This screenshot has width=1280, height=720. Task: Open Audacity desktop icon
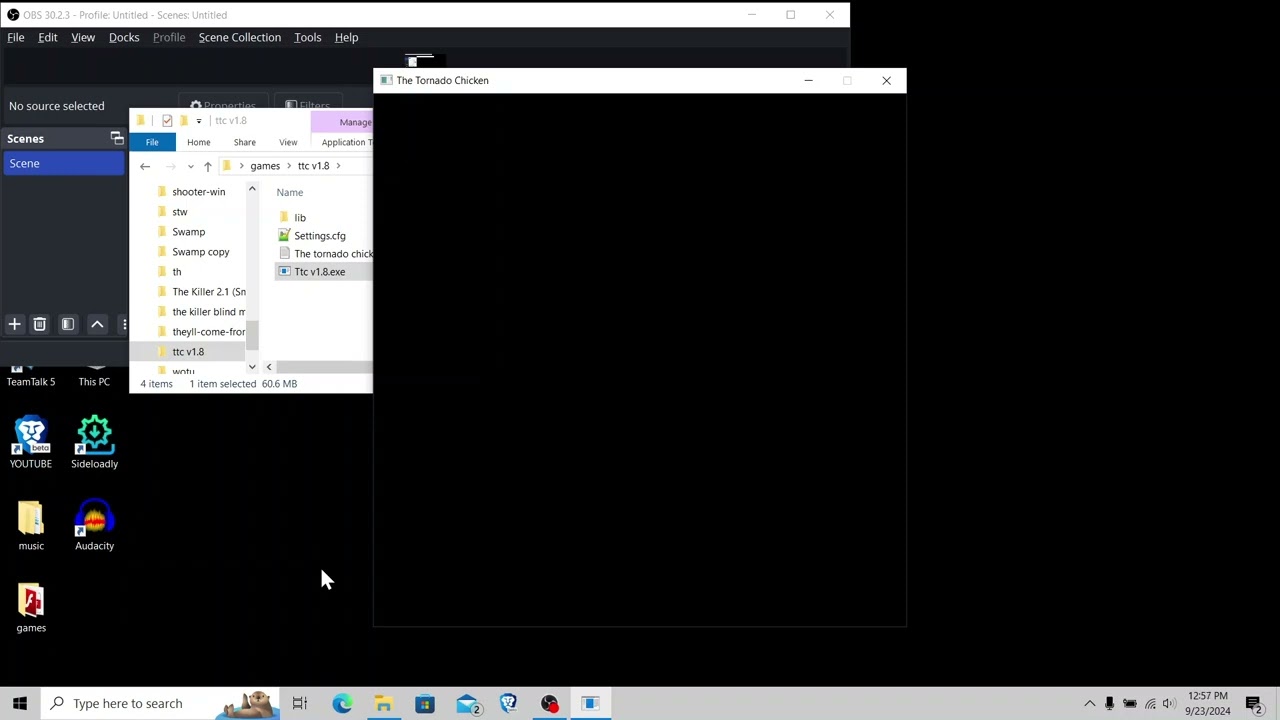point(94,525)
